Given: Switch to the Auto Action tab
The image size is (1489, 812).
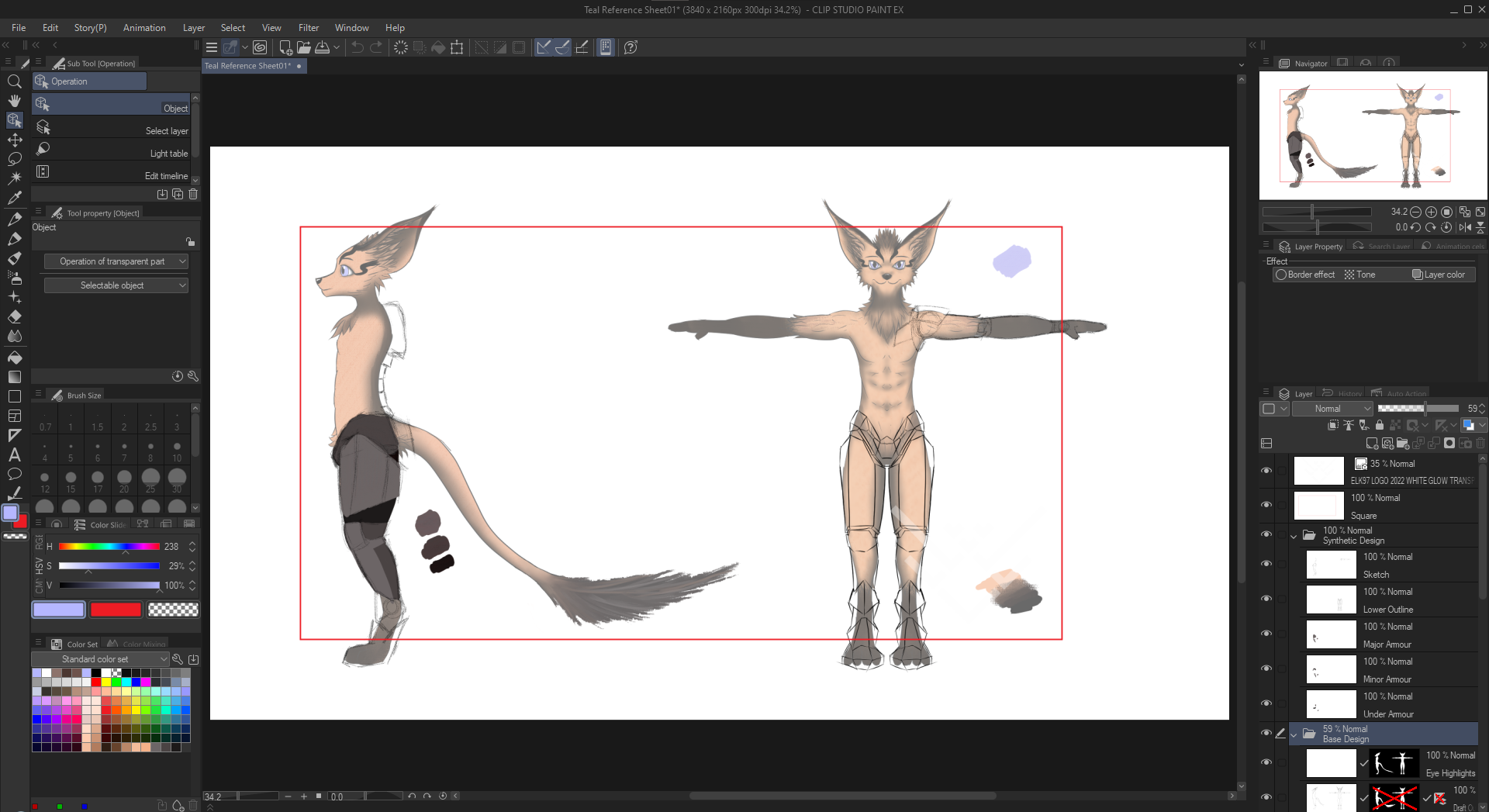Looking at the screenshot, I should point(1398,393).
